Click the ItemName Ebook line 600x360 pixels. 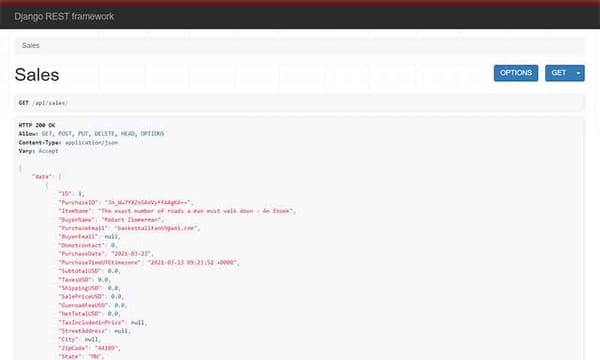[x=177, y=211]
